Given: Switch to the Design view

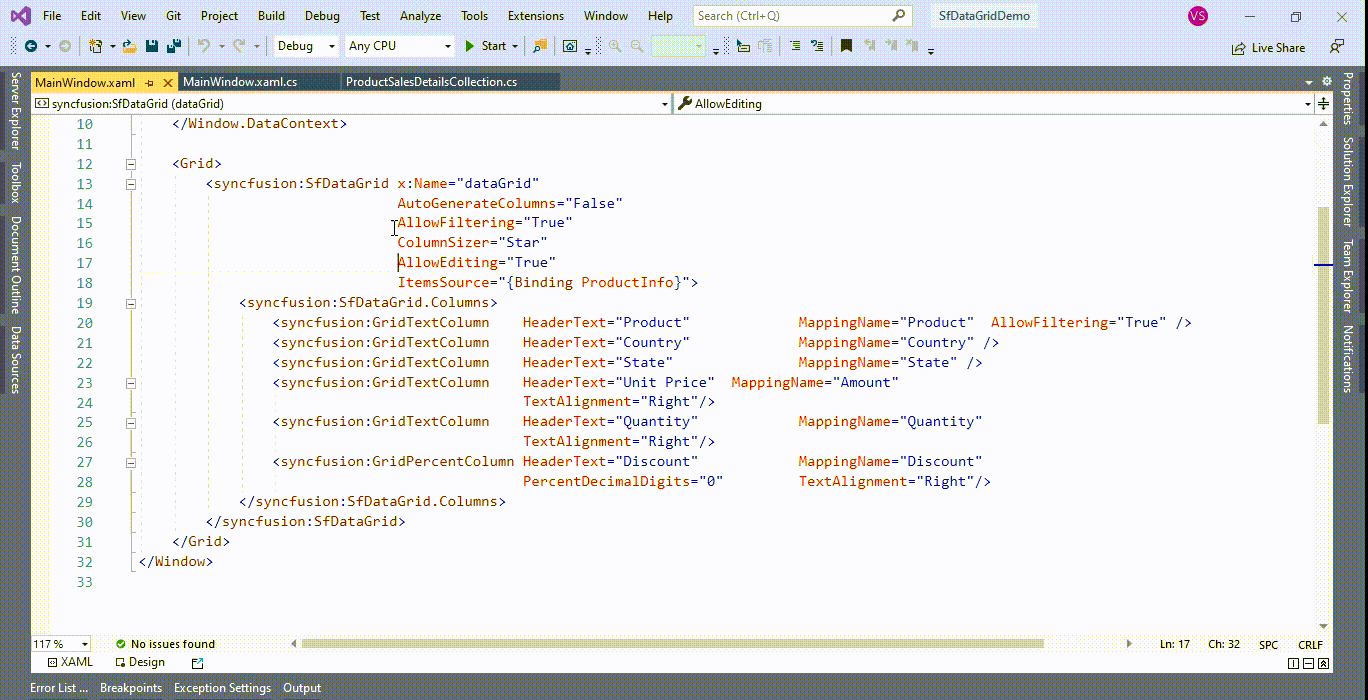Looking at the screenshot, I should (x=146, y=662).
